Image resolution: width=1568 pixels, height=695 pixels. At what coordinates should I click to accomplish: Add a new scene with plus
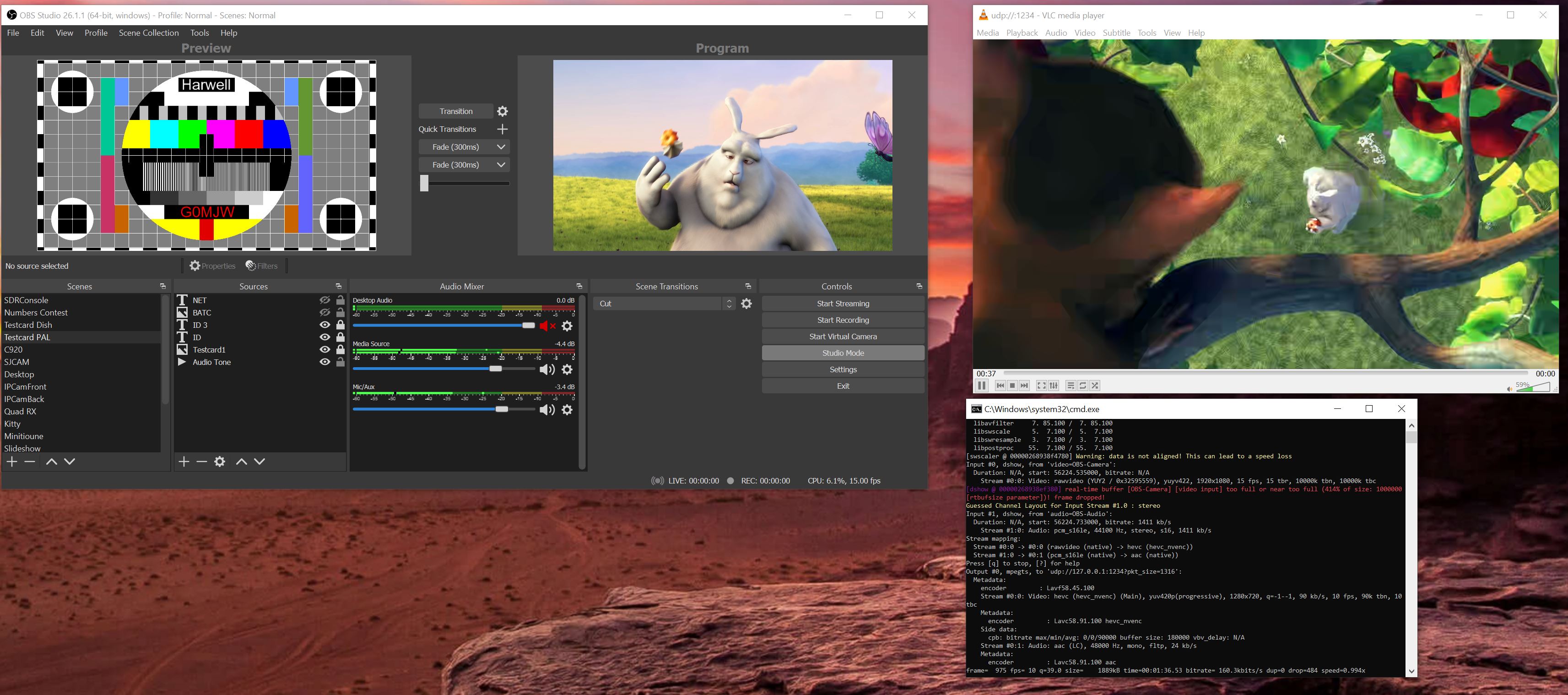tap(11, 462)
